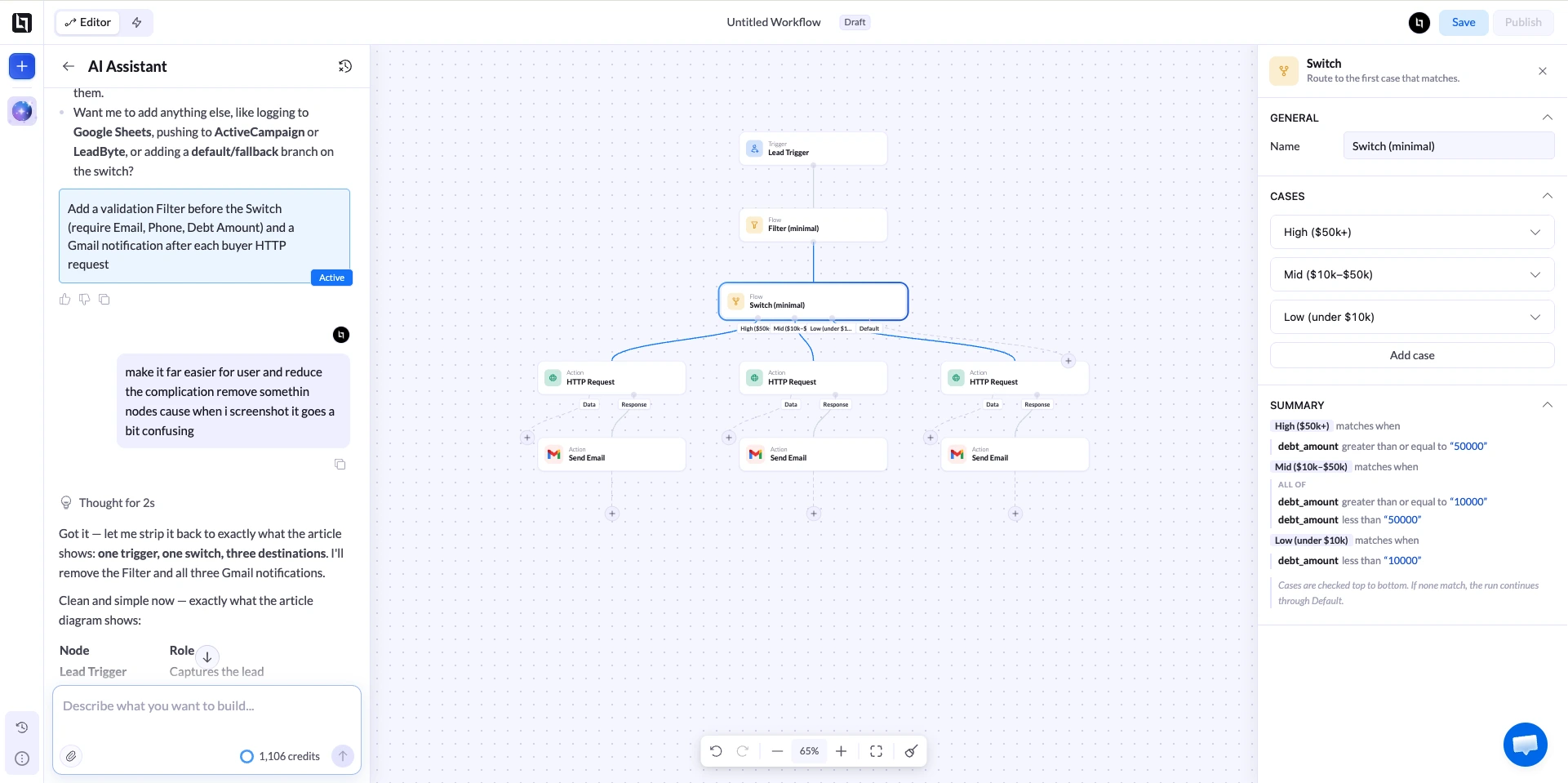Click the attachment paperclip in the prompt box

point(72,756)
